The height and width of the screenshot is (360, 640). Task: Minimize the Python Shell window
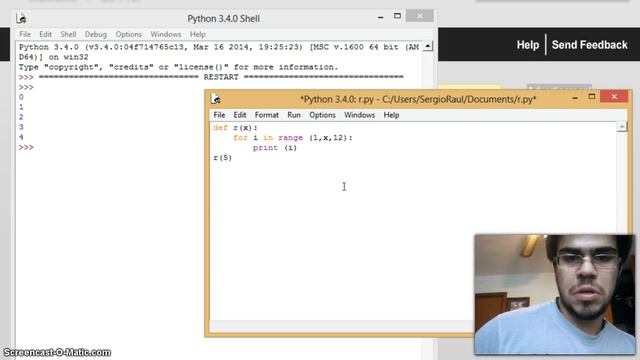[x=380, y=17]
